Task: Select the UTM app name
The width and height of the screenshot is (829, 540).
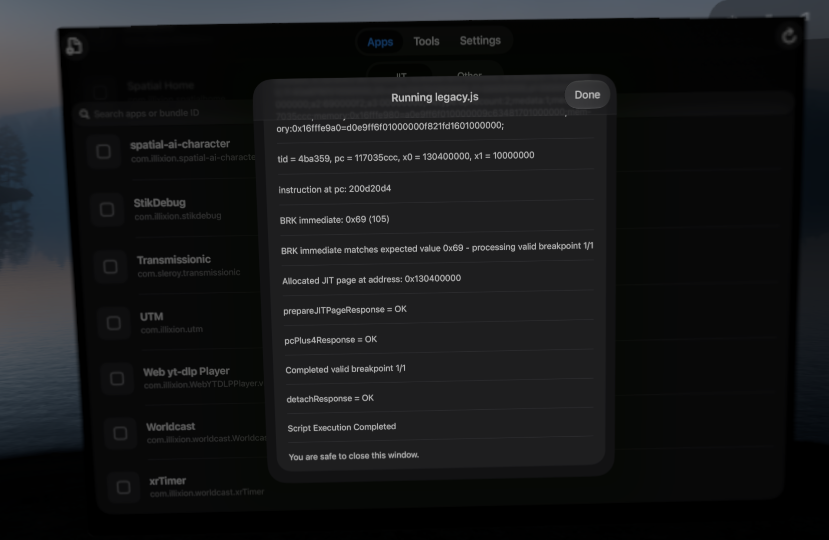Action: point(152,316)
